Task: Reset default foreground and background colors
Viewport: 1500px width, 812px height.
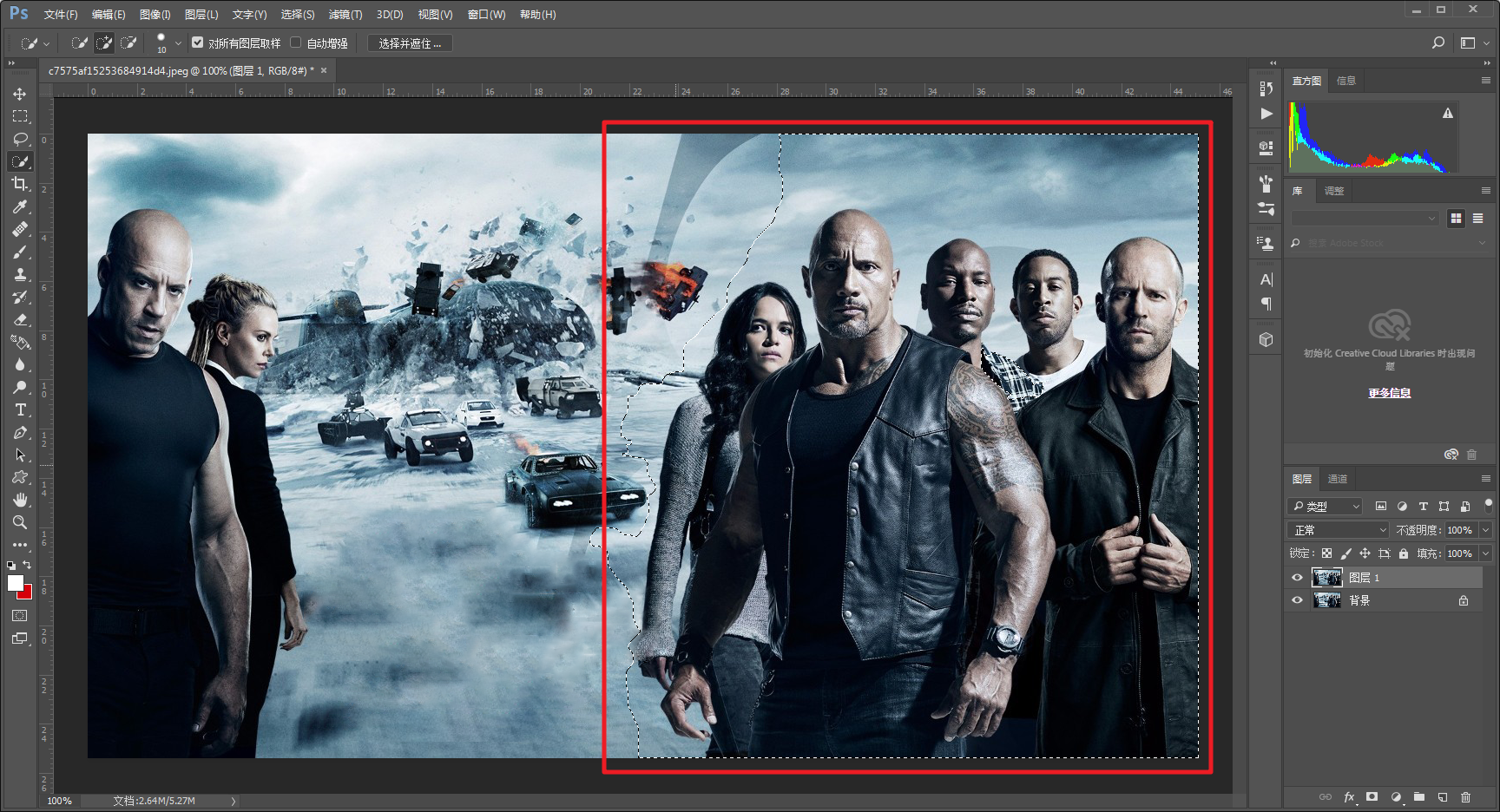Action: (x=11, y=565)
